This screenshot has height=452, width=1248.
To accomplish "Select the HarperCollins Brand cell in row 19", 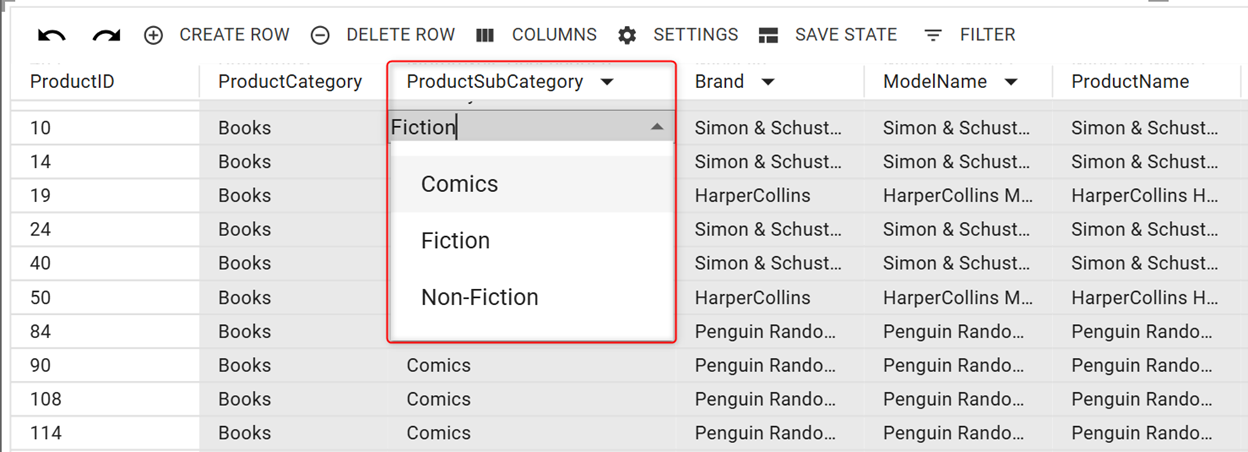I will click(x=752, y=196).
